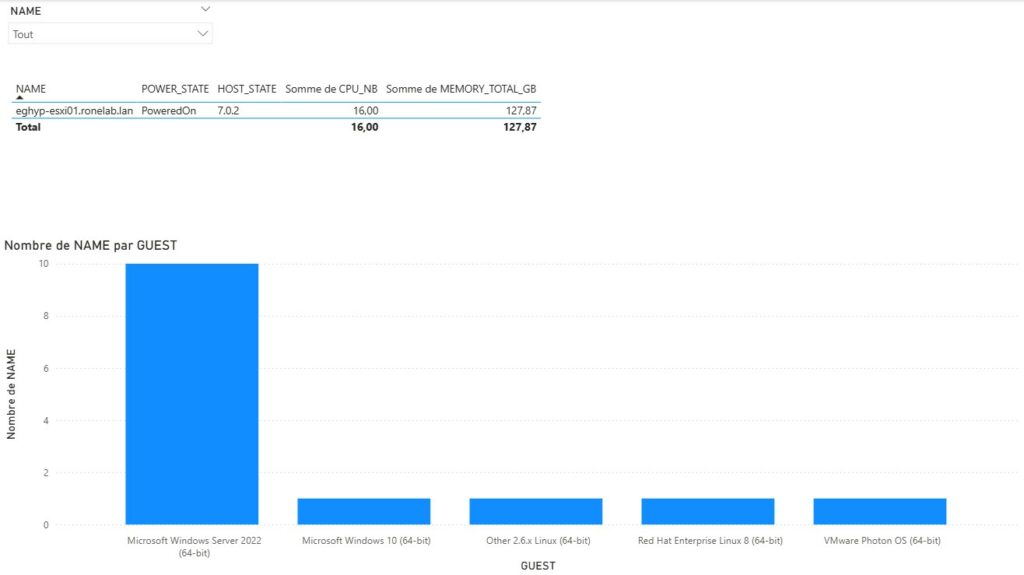Screen dimensions: 1024x575
Task: Click the PoweredOn cell in table
Action: click(x=168, y=110)
